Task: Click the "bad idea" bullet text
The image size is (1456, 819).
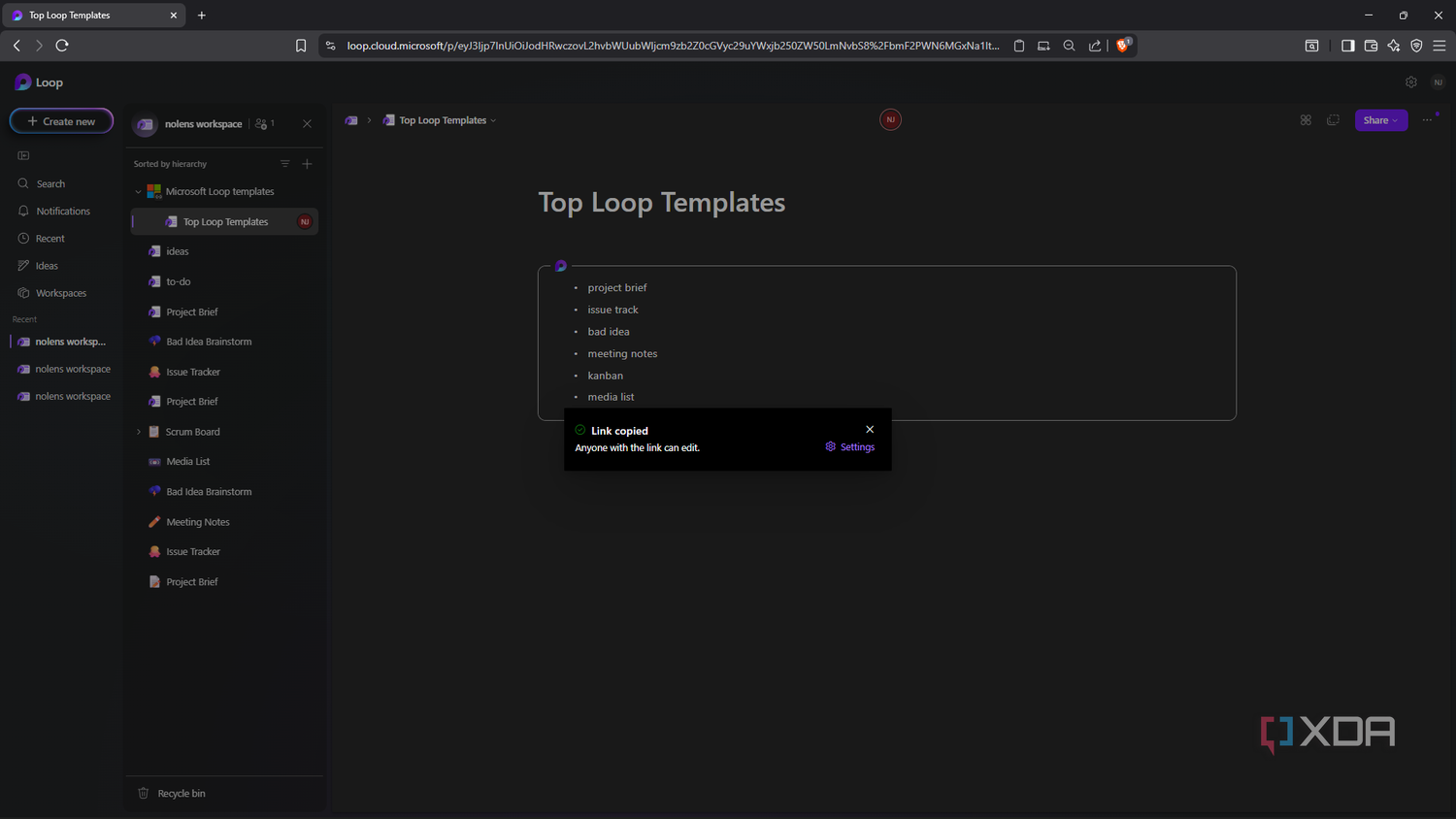Action: [609, 332]
